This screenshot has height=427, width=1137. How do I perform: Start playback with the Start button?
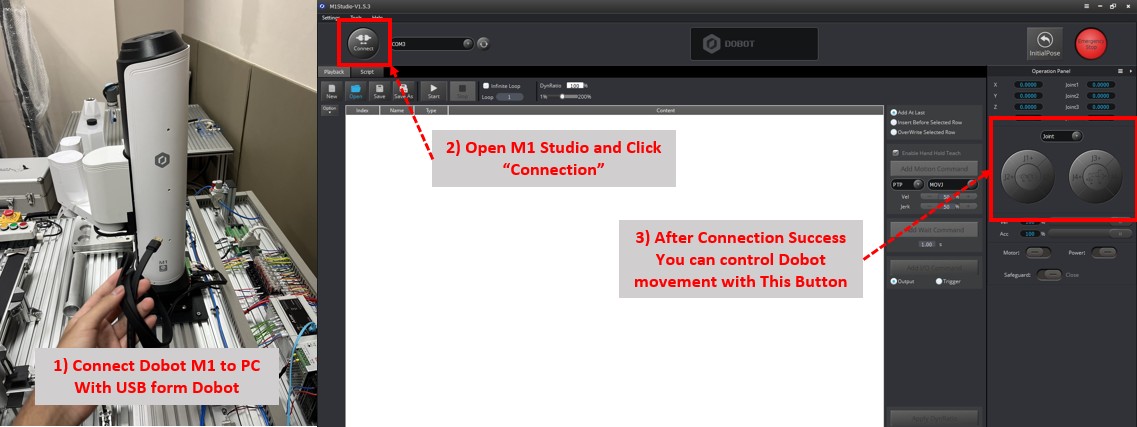[x=434, y=91]
